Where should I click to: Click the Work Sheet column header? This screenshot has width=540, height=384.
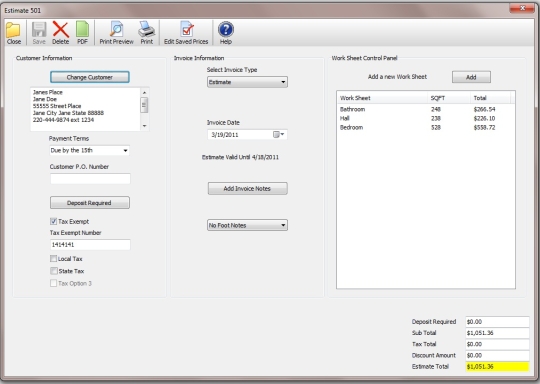click(x=382, y=98)
